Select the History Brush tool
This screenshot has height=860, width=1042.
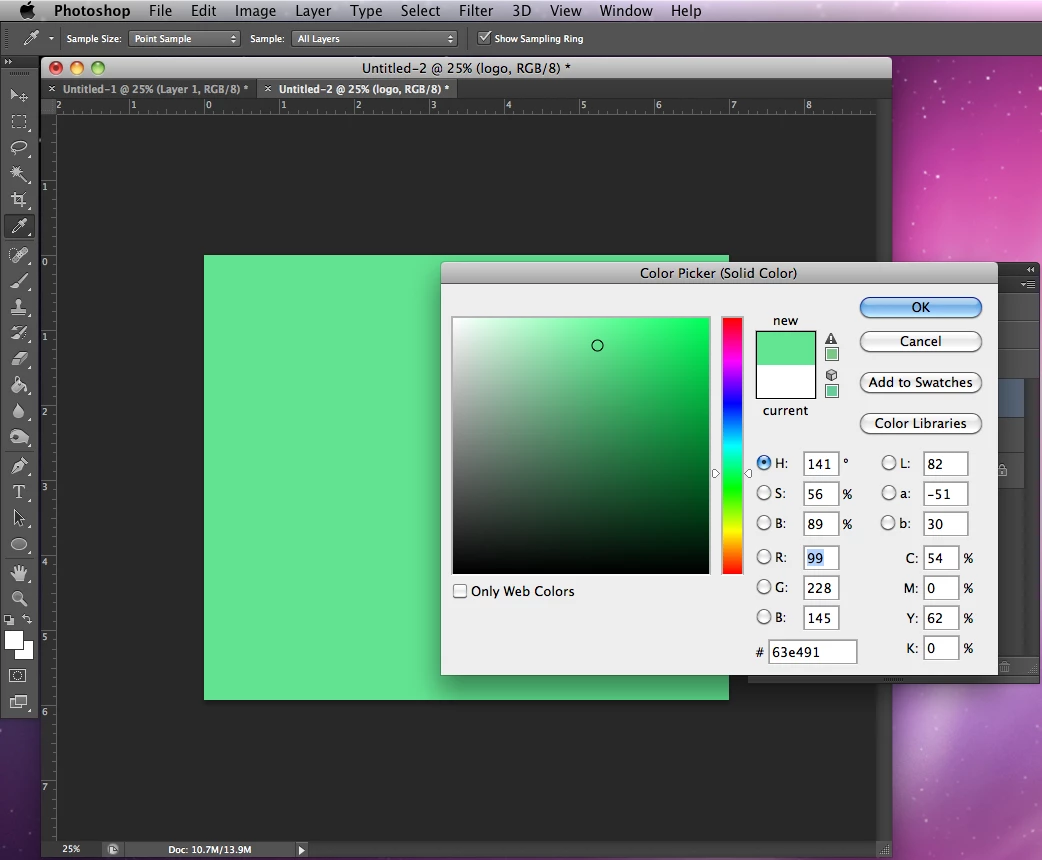tap(19, 333)
